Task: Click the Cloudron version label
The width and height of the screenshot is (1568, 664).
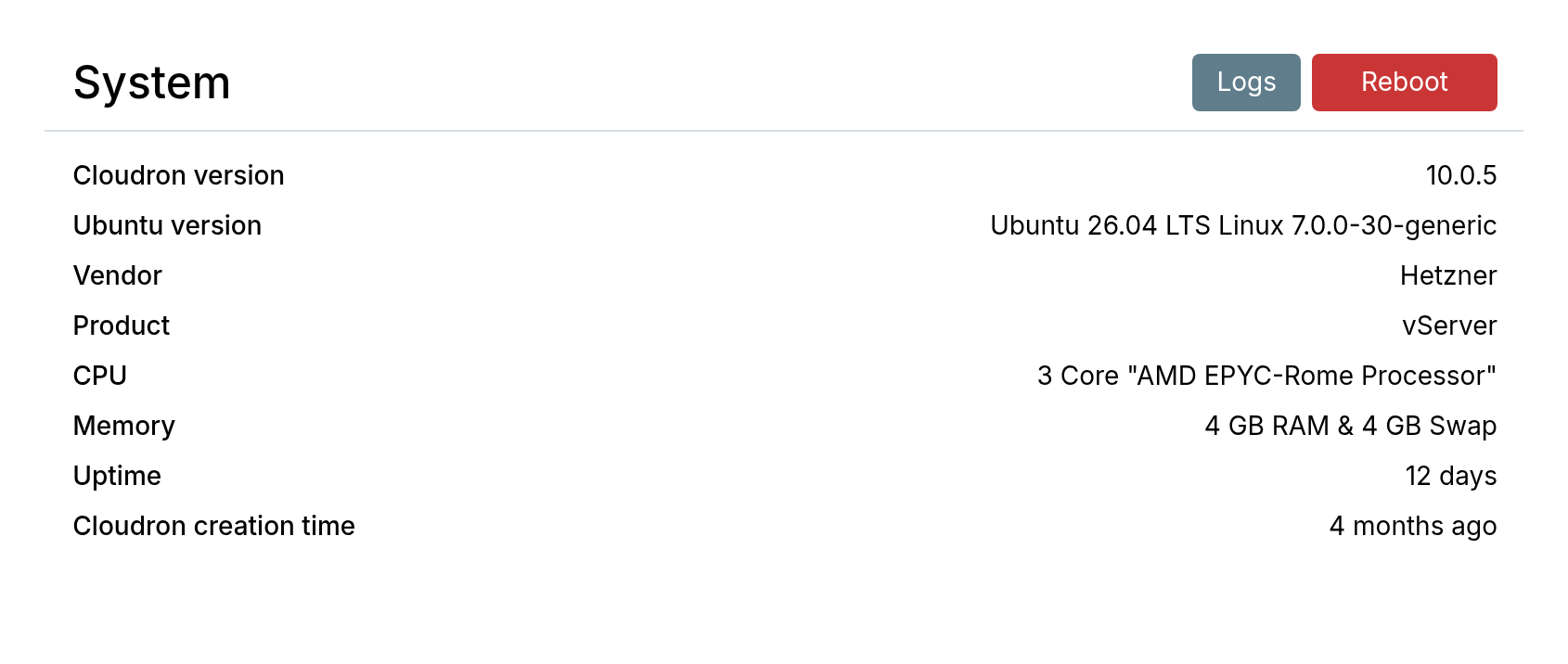Action: coord(179,175)
